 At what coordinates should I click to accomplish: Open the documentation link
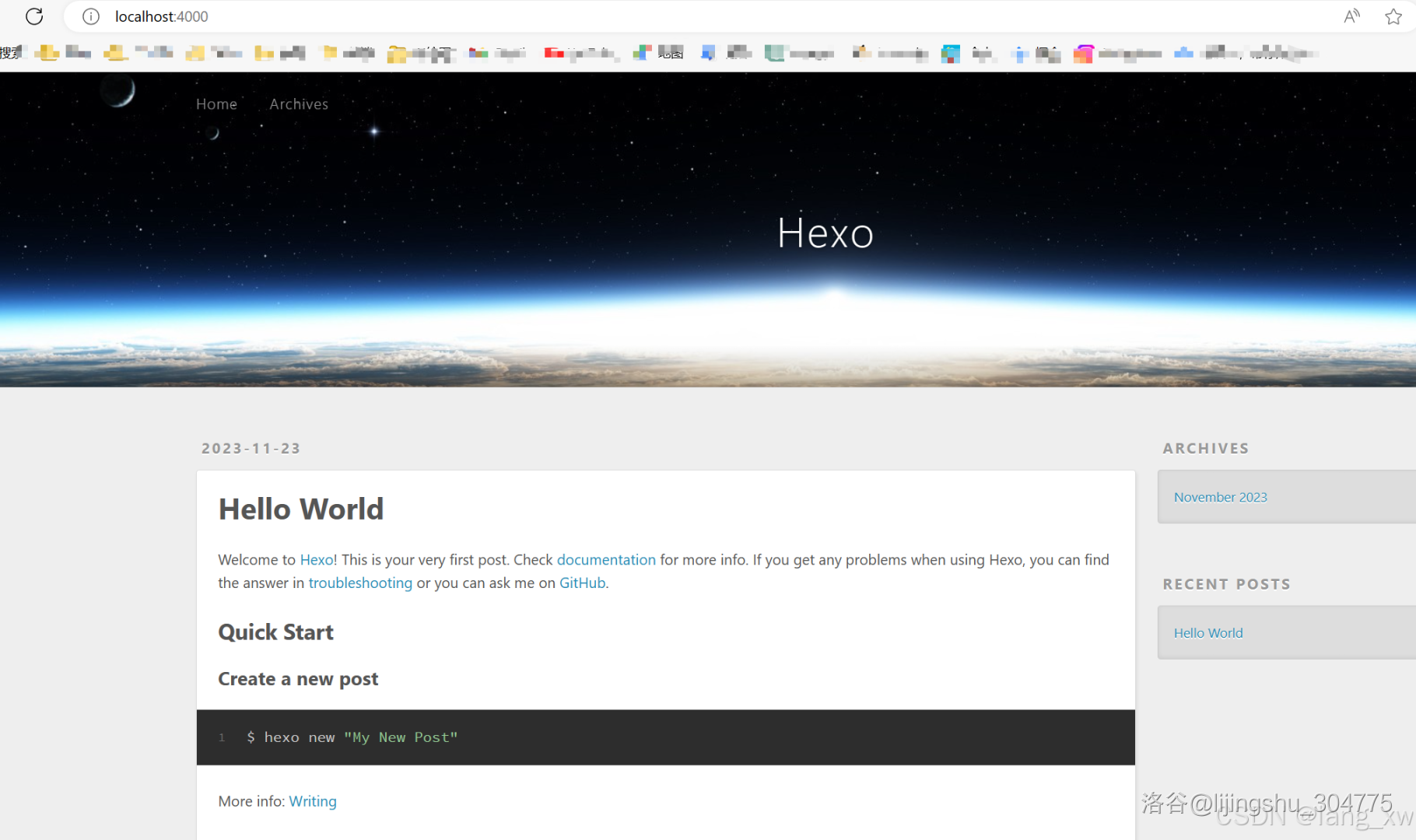(606, 559)
